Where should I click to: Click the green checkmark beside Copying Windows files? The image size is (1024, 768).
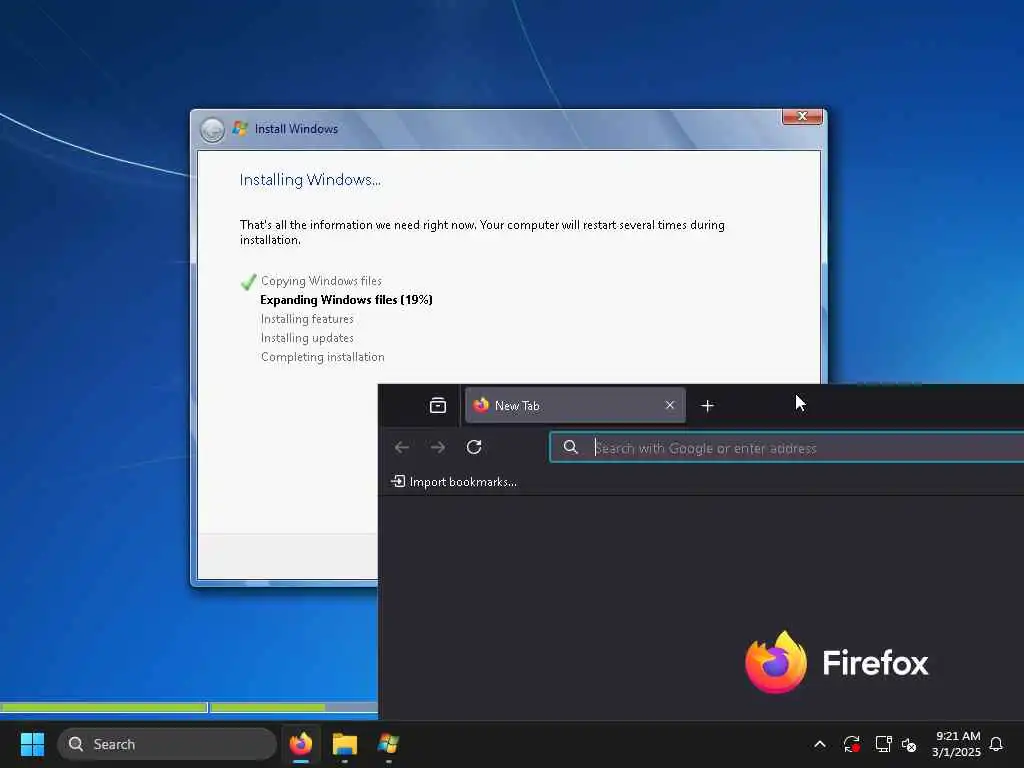(x=248, y=281)
